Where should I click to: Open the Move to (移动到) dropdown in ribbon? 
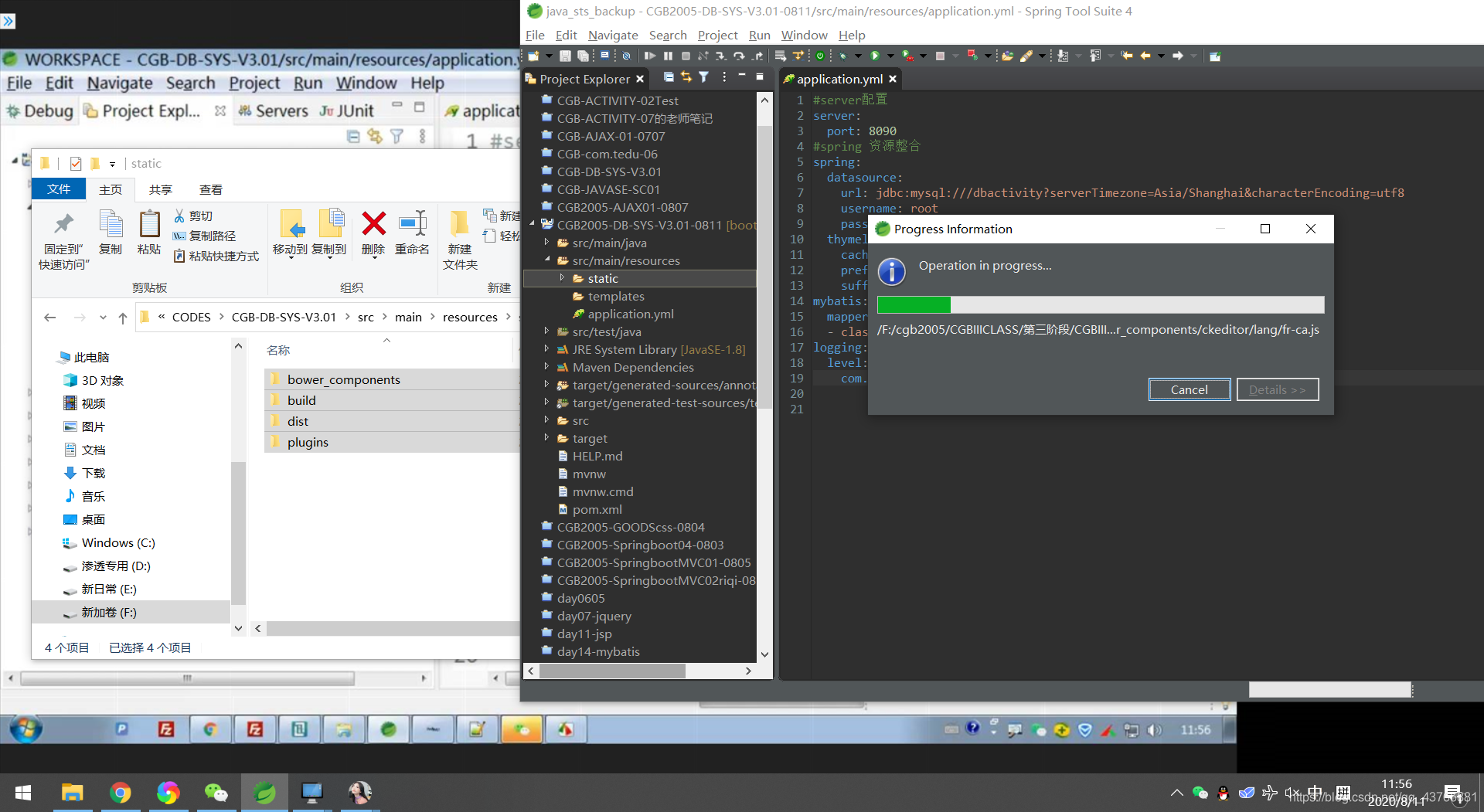291,258
